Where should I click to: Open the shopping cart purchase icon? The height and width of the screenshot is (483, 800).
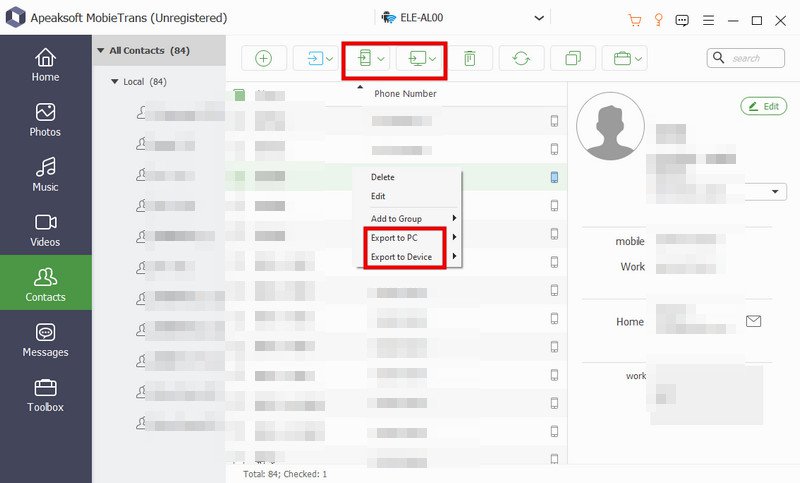point(635,20)
